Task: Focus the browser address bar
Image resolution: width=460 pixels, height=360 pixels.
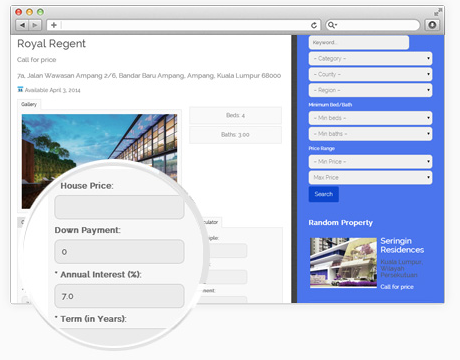Action: pos(185,25)
